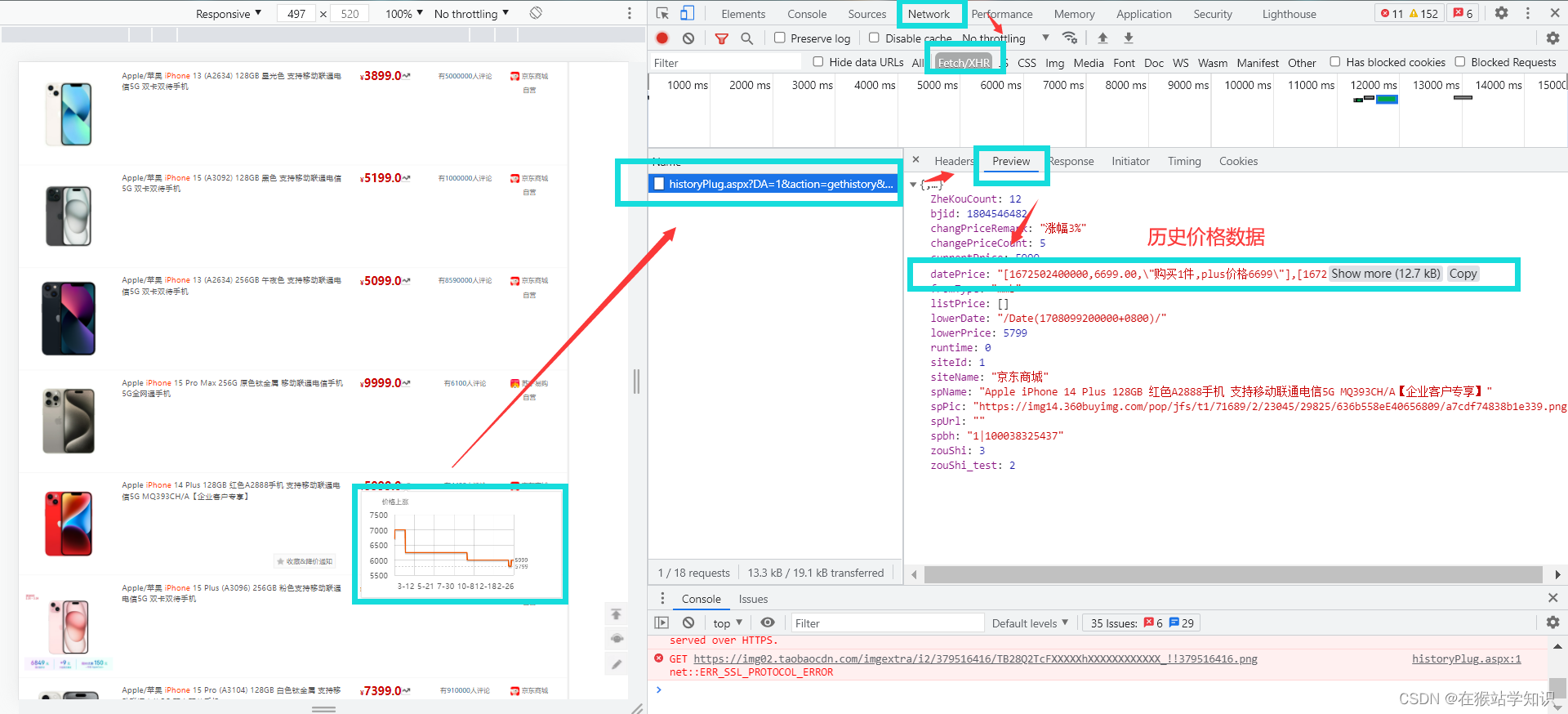The image size is (1568, 714).
Task: Focus the console Filter input
Action: [887, 623]
